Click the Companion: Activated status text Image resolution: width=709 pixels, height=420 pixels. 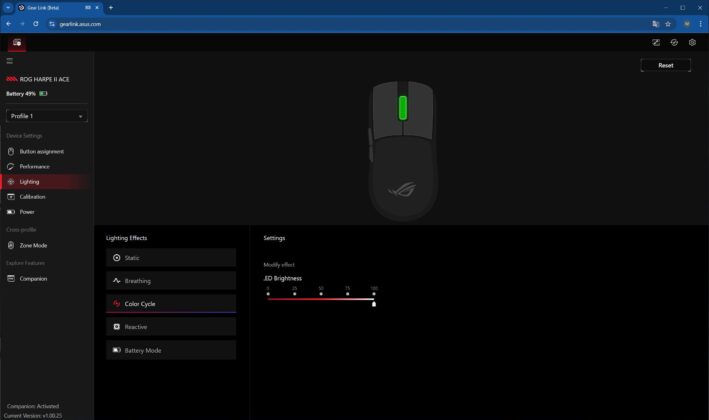(x=33, y=406)
